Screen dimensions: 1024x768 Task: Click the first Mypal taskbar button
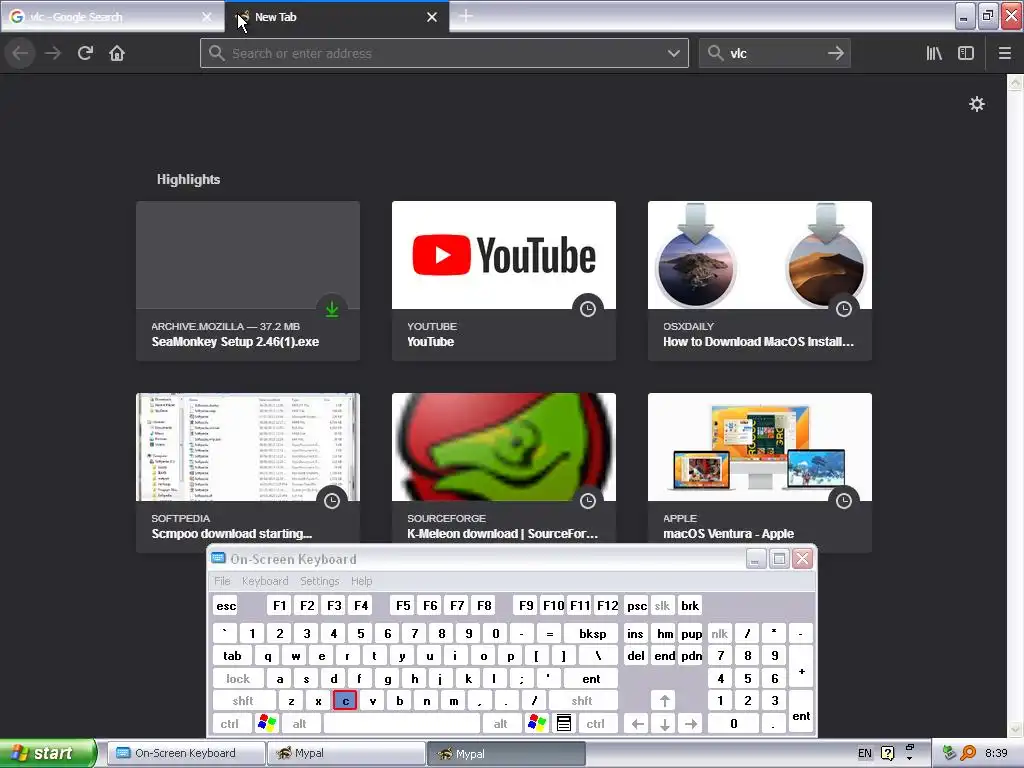coord(346,753)
